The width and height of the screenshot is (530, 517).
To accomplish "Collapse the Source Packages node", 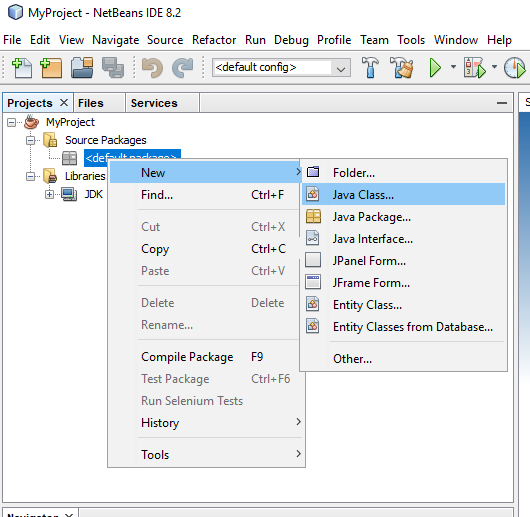I will 30,140.
